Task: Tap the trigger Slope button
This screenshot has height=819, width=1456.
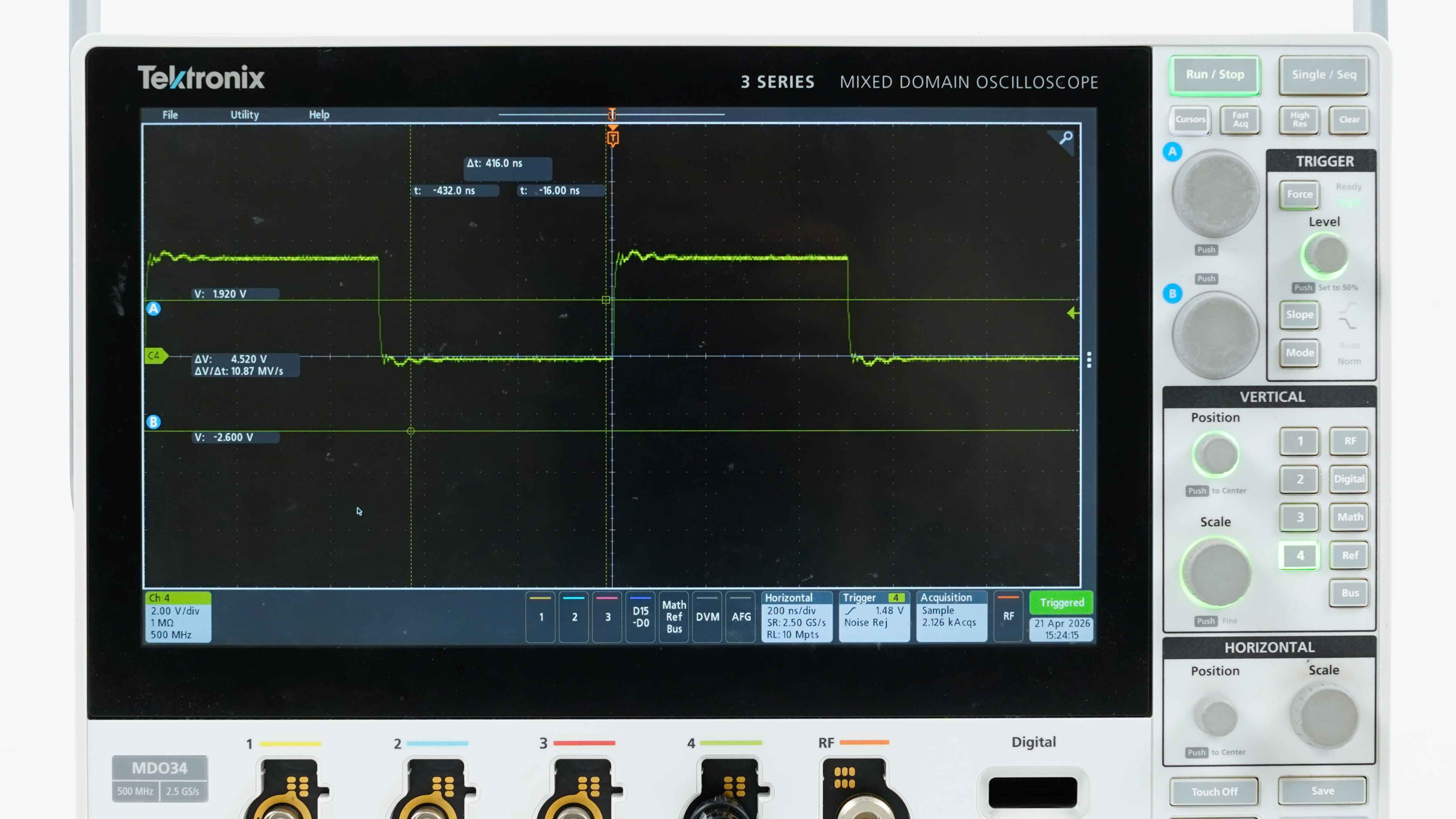Action: point(1299,315)
